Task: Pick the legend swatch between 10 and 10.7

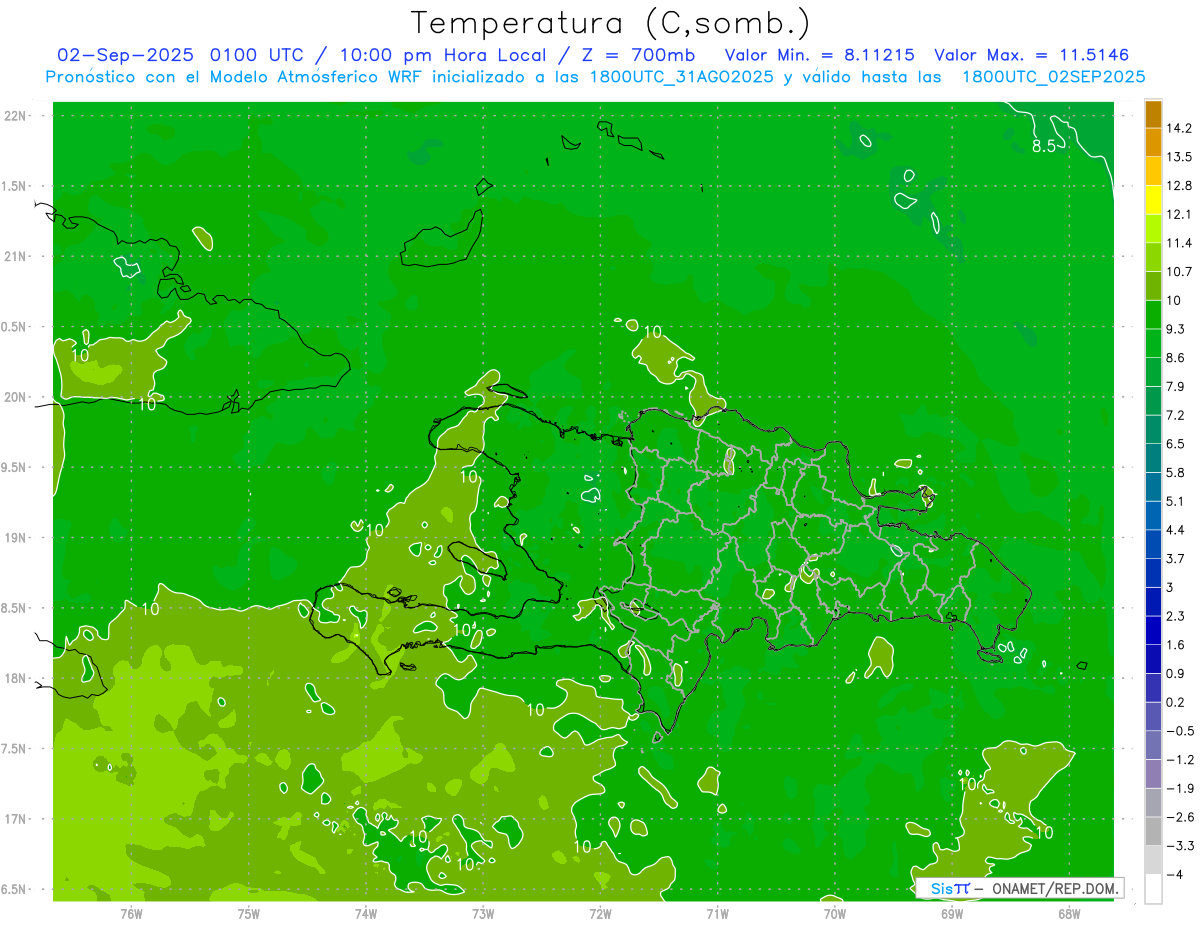Action: coord(1153,286)
